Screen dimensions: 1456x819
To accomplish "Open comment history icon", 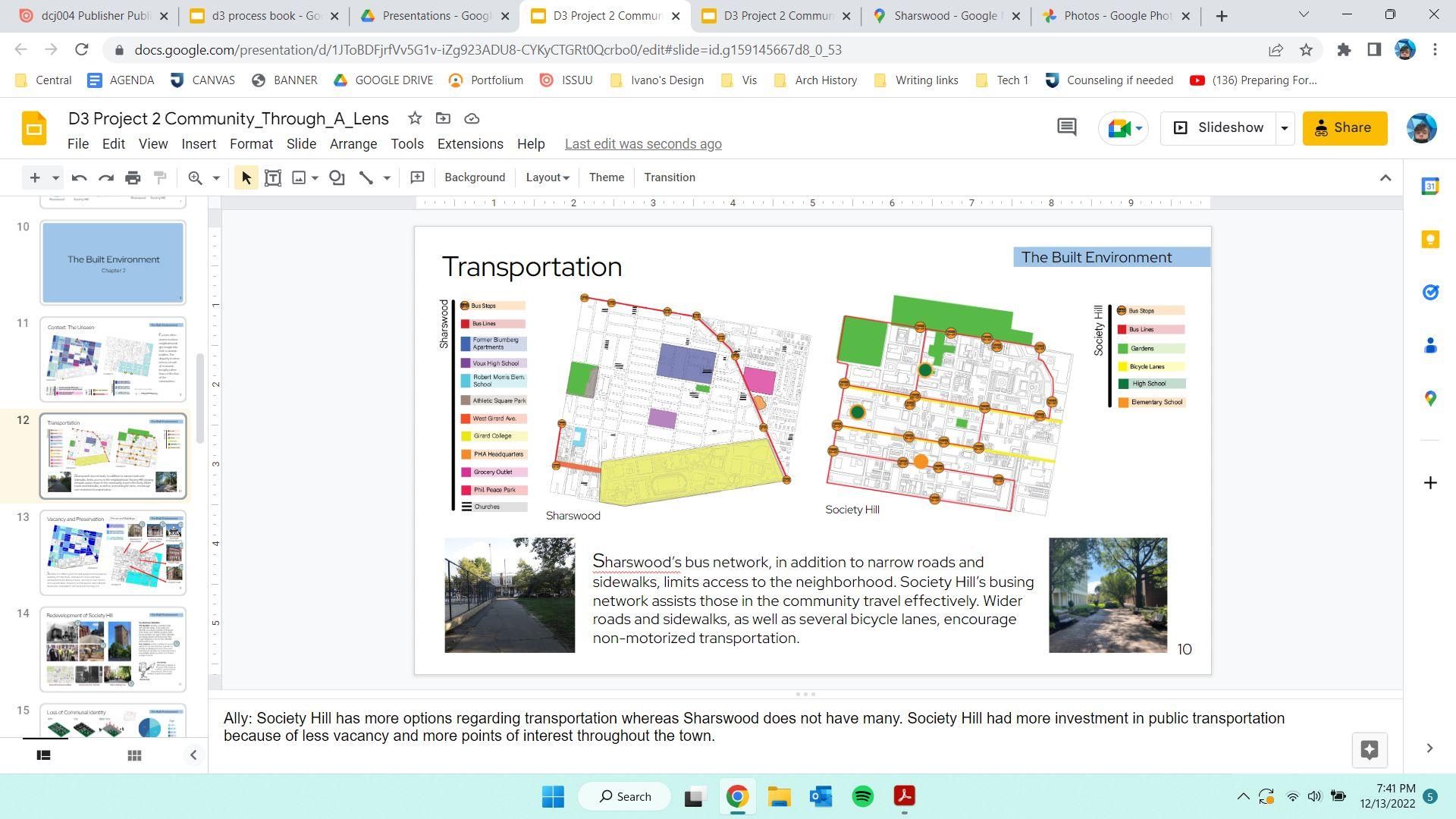I will 1066,127.
